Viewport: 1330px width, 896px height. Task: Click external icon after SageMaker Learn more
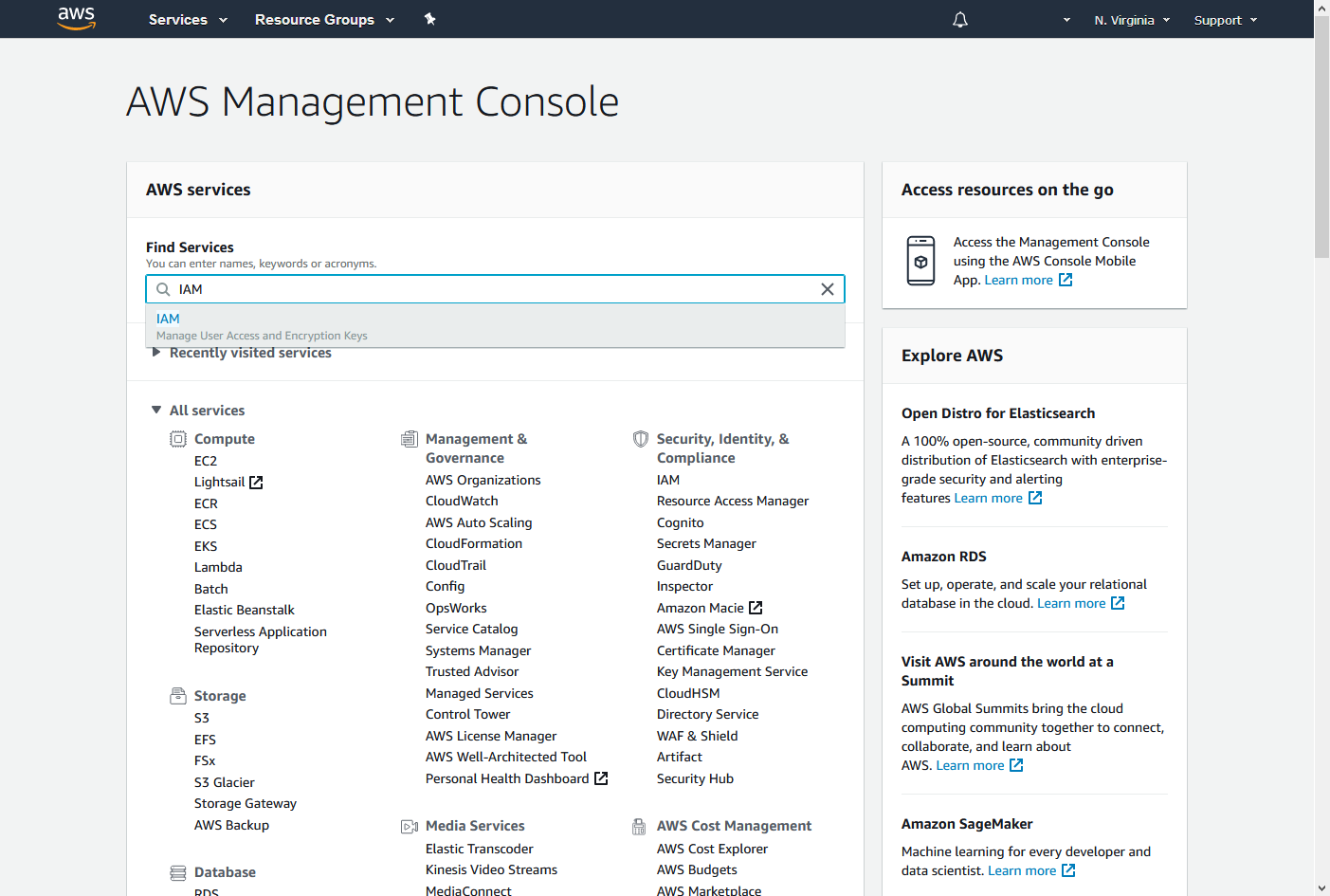pyautogui.click(x=1068, y=870)
